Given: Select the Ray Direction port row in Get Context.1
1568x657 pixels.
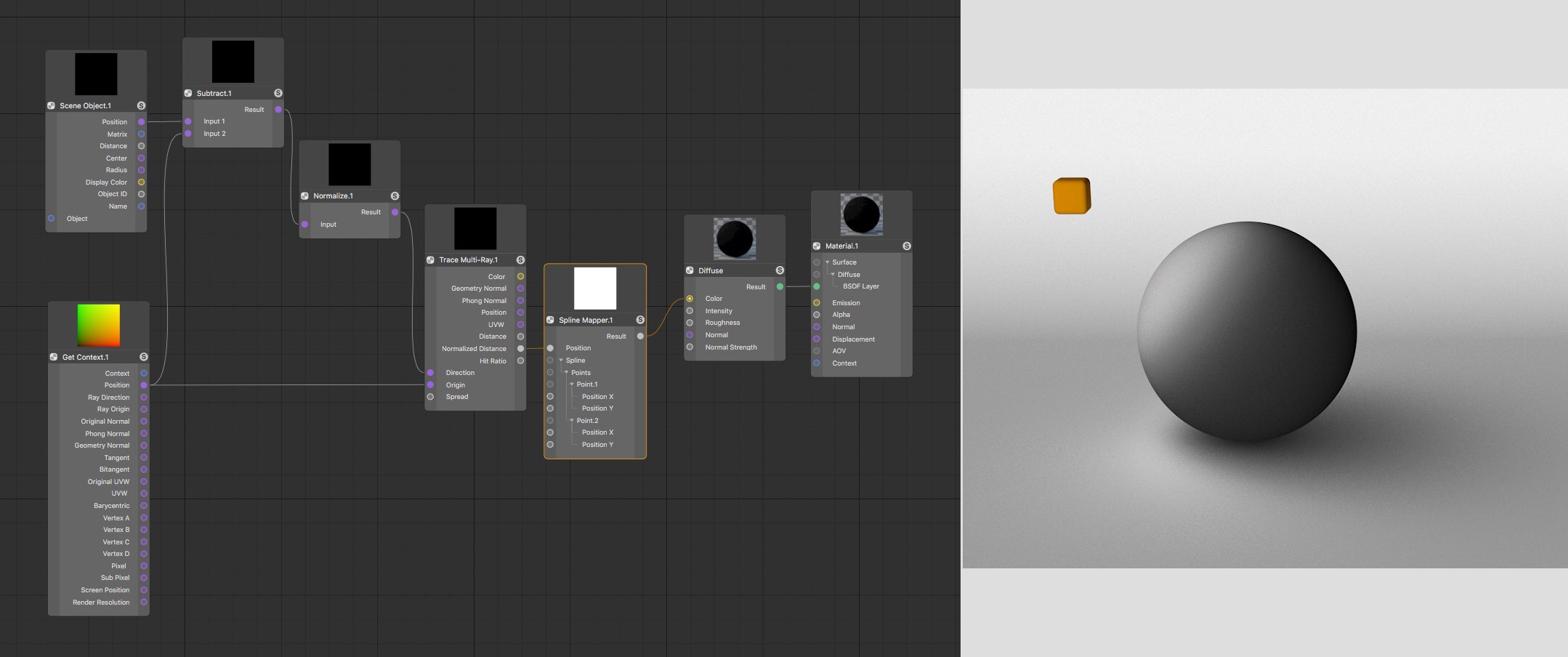Looking at the screenshot, I should [x=99, y=398].
